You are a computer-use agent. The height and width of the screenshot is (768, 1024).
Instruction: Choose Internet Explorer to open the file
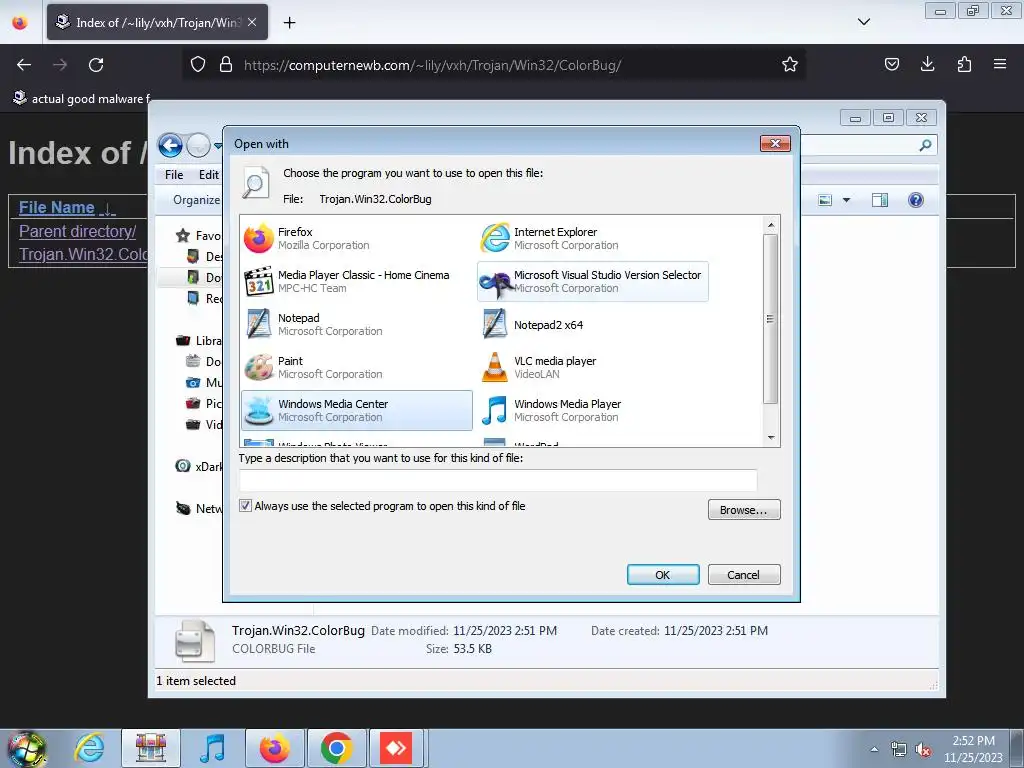(x=592, y=238)
